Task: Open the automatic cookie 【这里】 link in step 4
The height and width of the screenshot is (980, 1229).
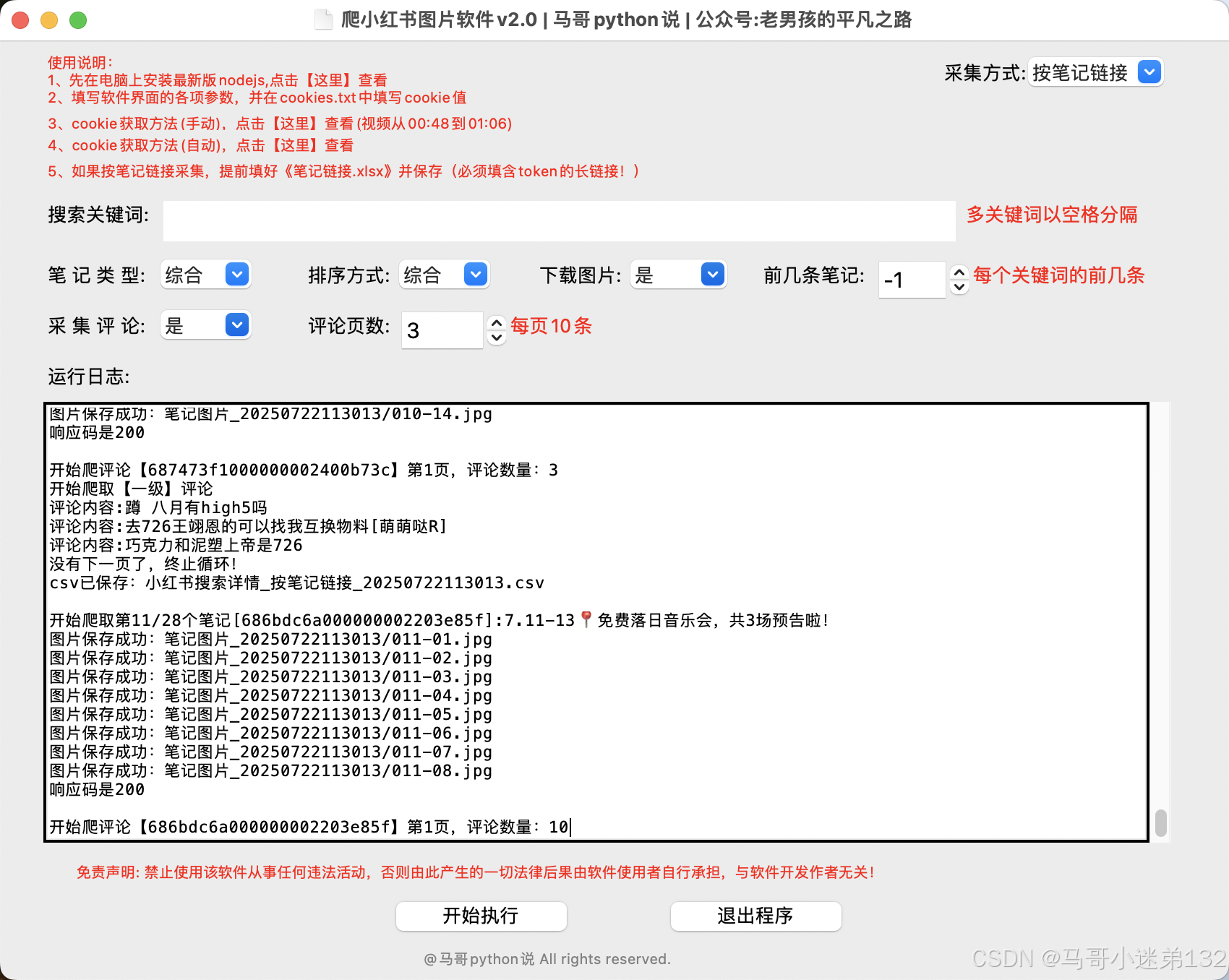Action: [294, 145]
